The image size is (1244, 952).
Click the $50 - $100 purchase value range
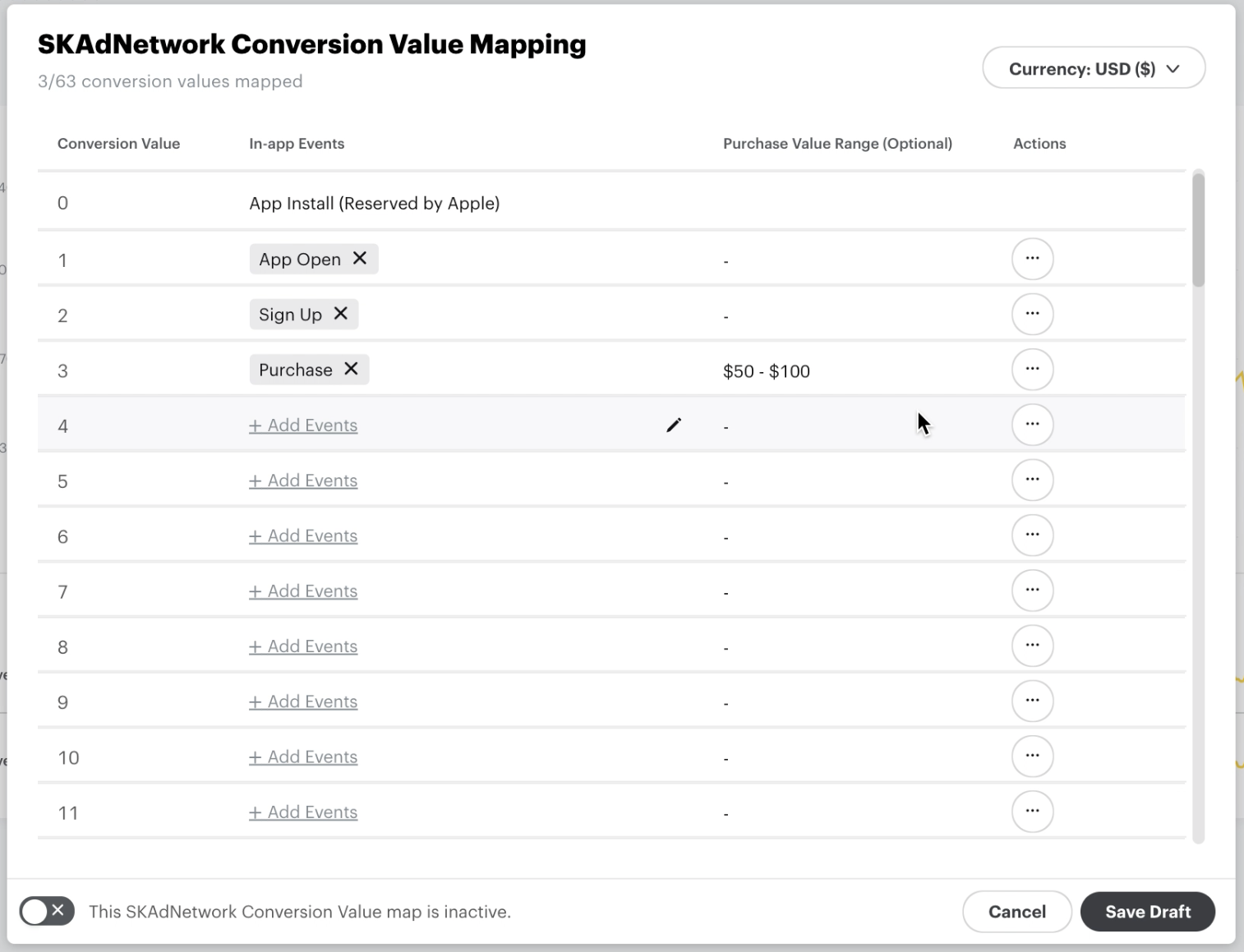point(766,370)
